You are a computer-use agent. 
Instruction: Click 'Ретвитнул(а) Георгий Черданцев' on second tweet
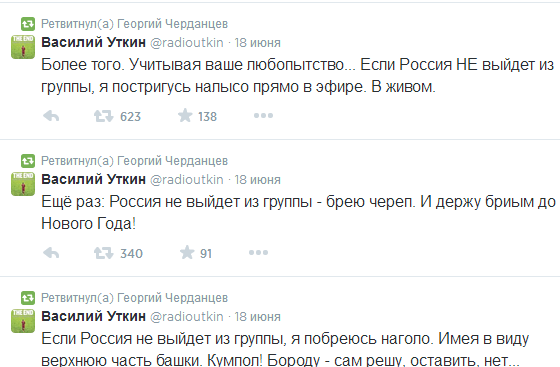tap(134, 161)
